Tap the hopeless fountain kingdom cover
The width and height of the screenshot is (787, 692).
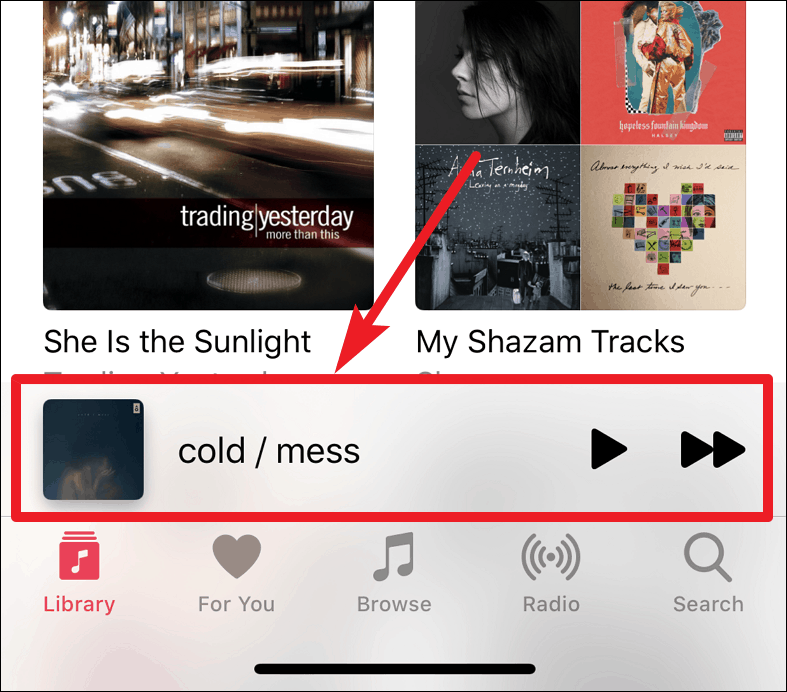[x=663, y=72]
